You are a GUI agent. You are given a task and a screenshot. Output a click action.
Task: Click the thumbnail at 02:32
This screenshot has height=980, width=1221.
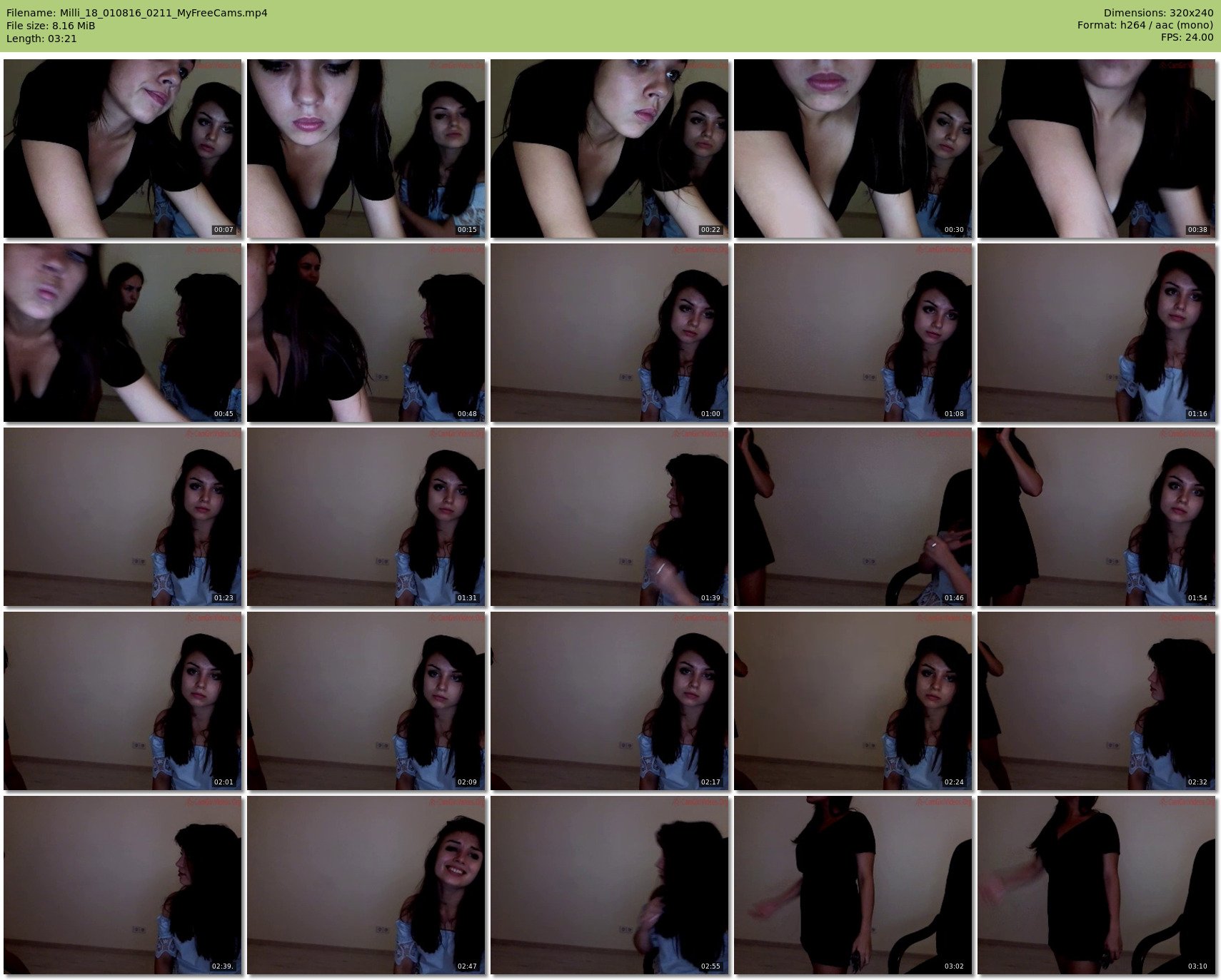pos(1097,701)
